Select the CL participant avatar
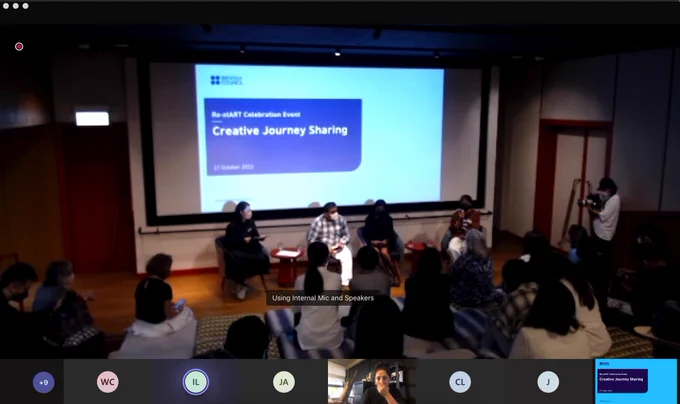Screen dimensions: 680x404 [x=460, y=382]
